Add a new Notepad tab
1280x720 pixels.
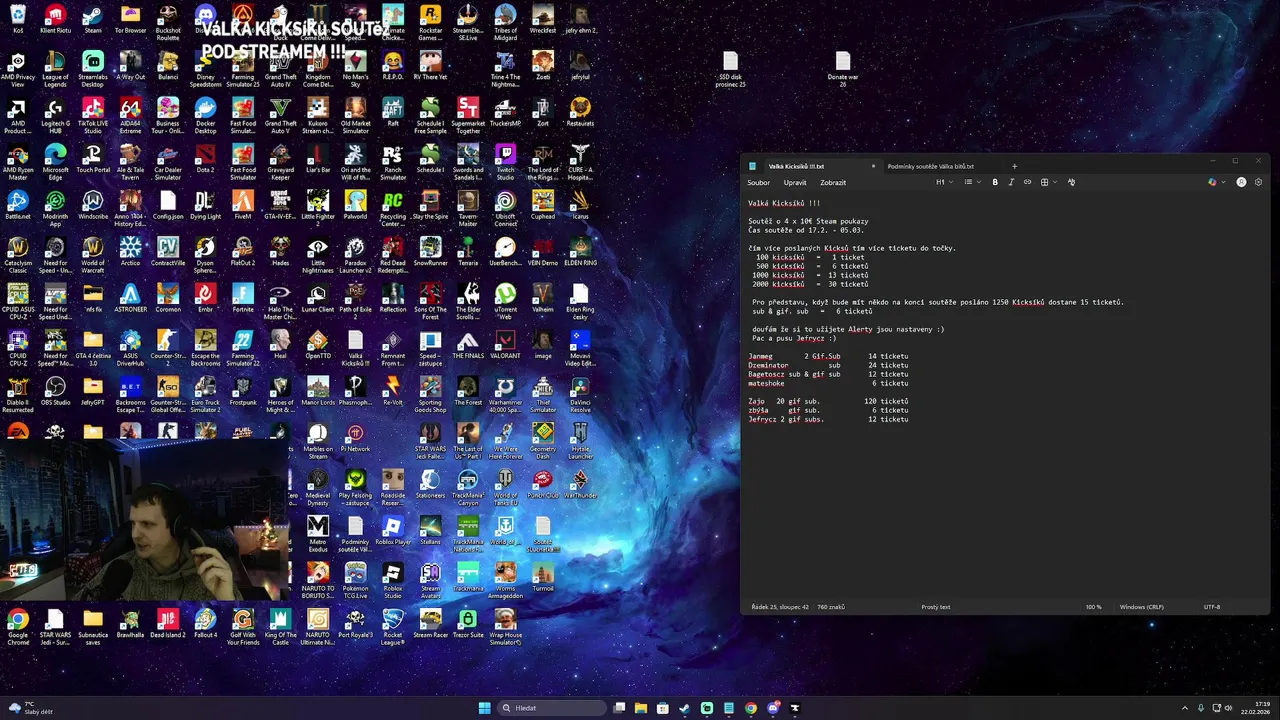tap(1014, 166)
